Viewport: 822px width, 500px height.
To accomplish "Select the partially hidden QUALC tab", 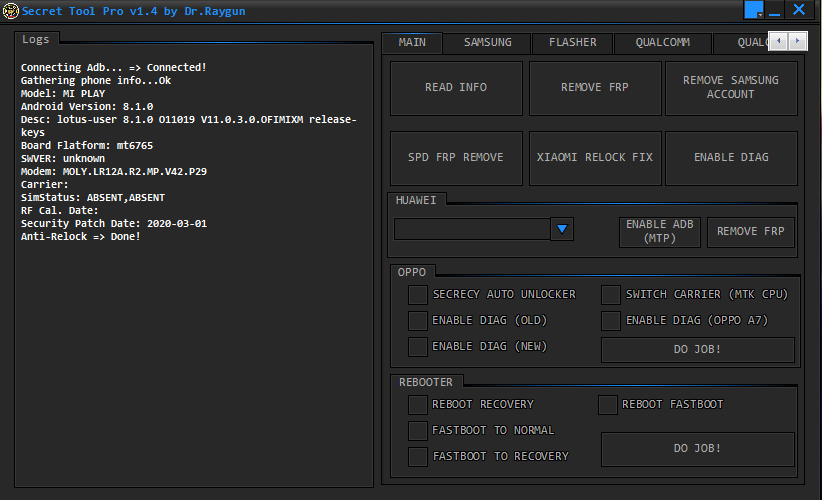I will pos(741,42).
